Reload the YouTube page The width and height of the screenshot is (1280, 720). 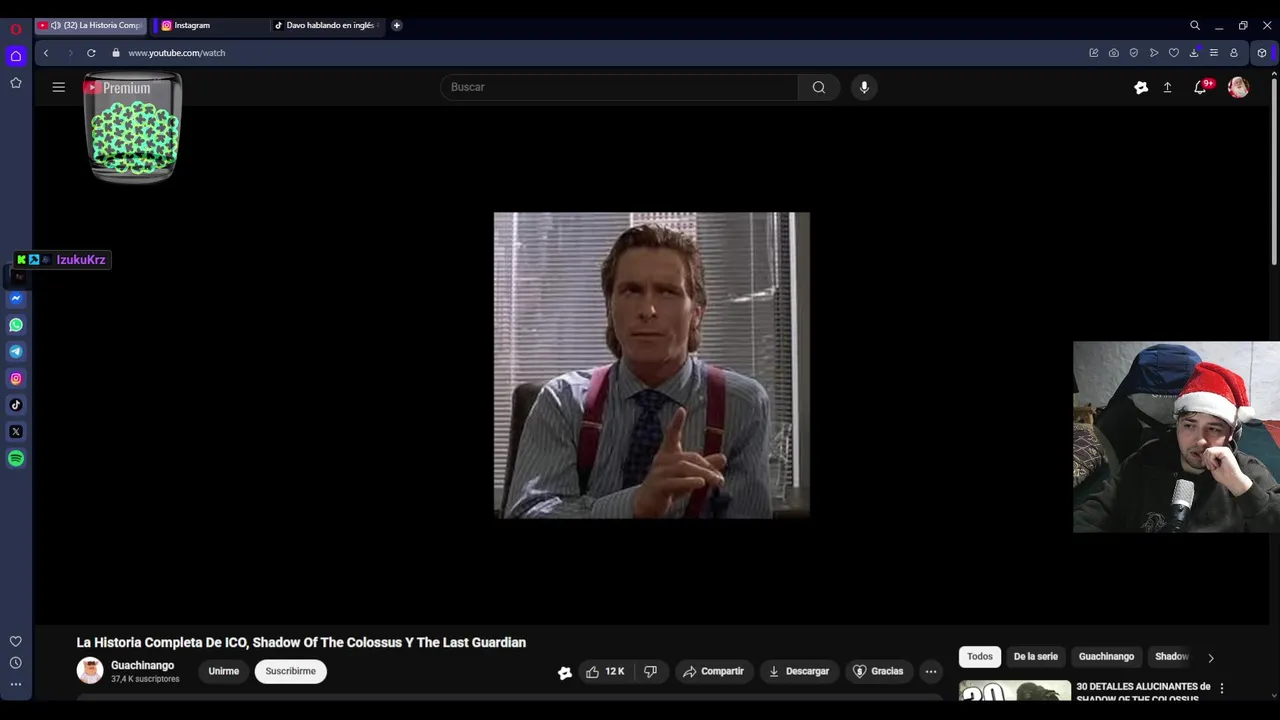tap(91, 53)
